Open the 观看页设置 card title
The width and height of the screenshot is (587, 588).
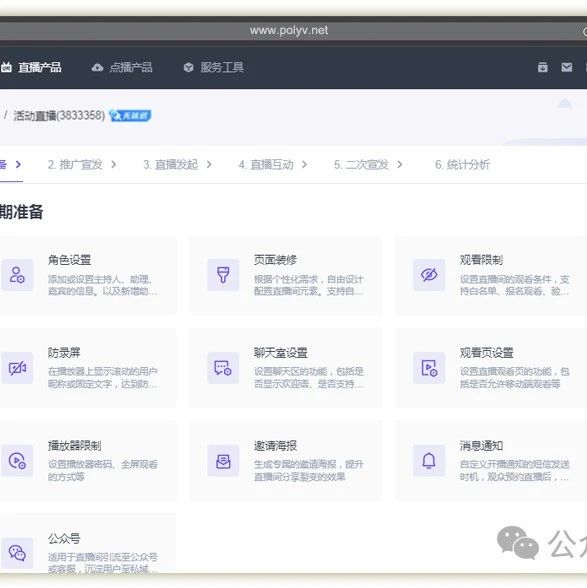(486, 352)
